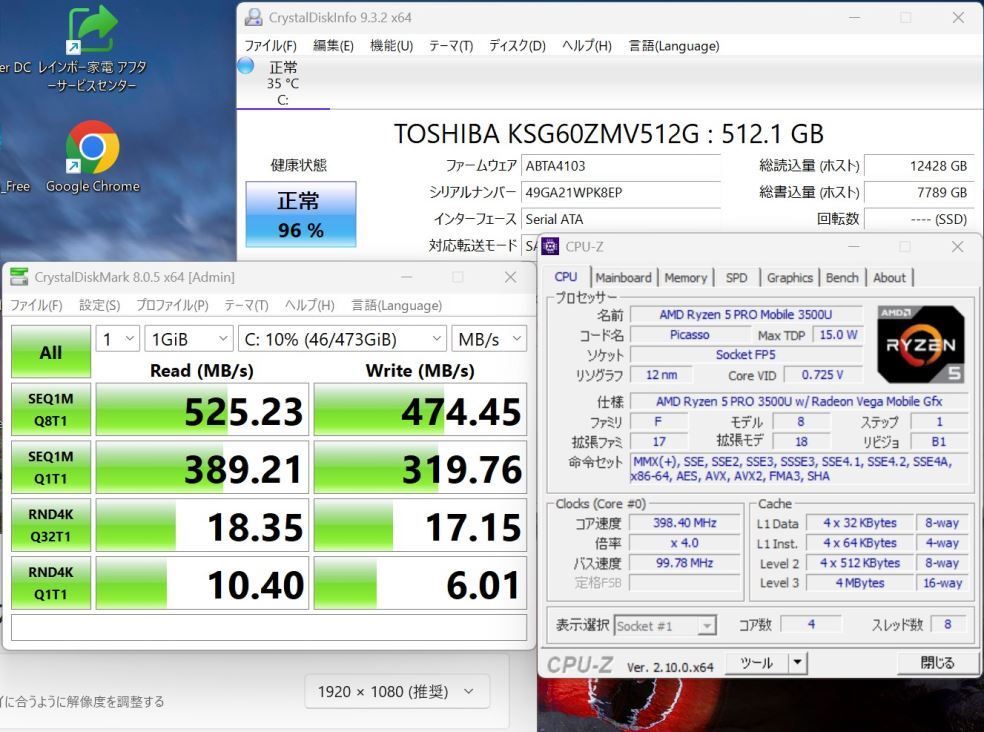Select the blue drive status orb for C:
This screenshot has width=984, height=732.
pyautogui.click(x=245, y=65)
